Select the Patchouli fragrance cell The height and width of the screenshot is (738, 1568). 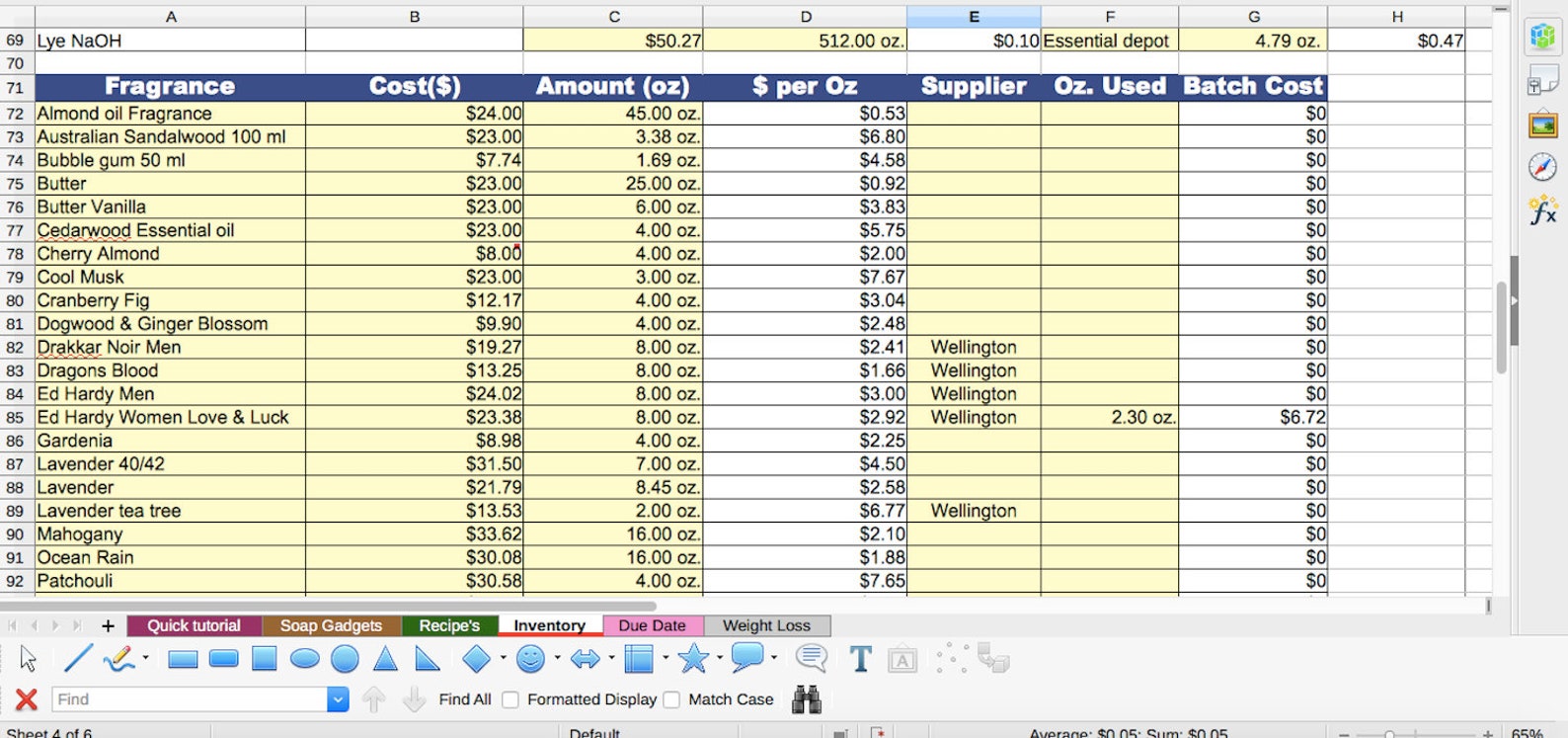(x=170, y=581)
